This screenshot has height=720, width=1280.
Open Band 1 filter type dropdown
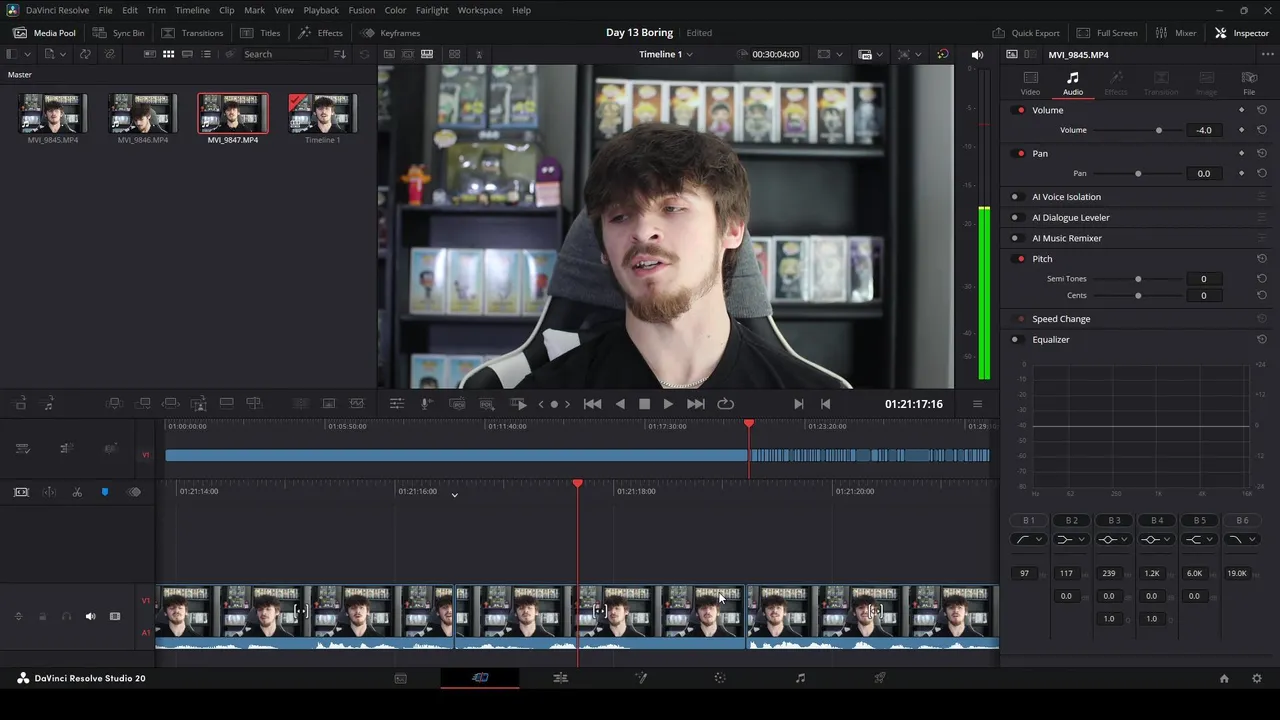click(1029, 539)
